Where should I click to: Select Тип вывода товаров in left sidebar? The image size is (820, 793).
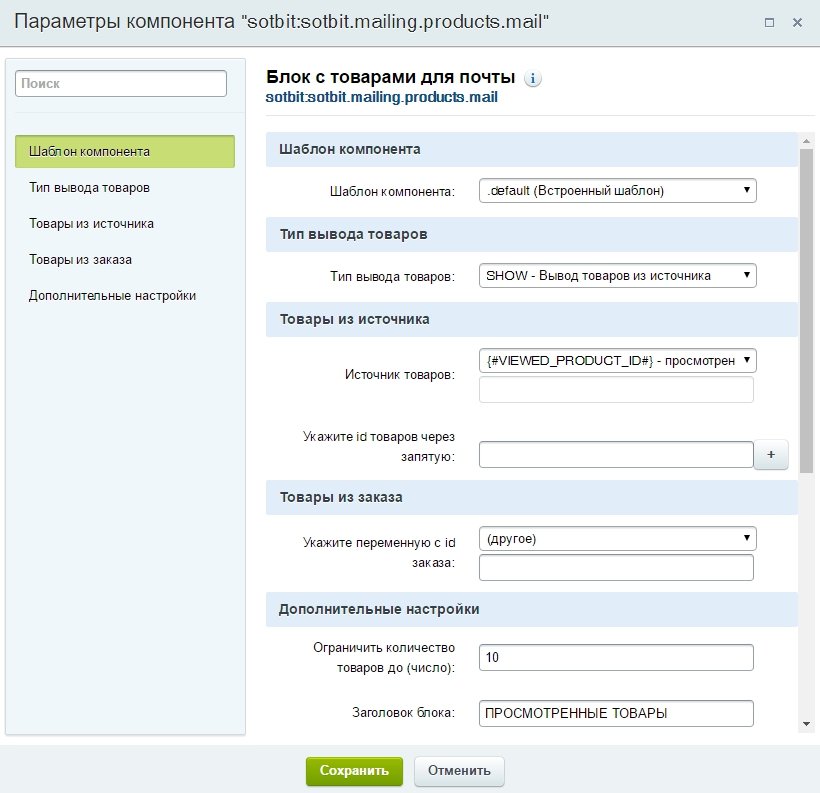(x=89, y=188)
